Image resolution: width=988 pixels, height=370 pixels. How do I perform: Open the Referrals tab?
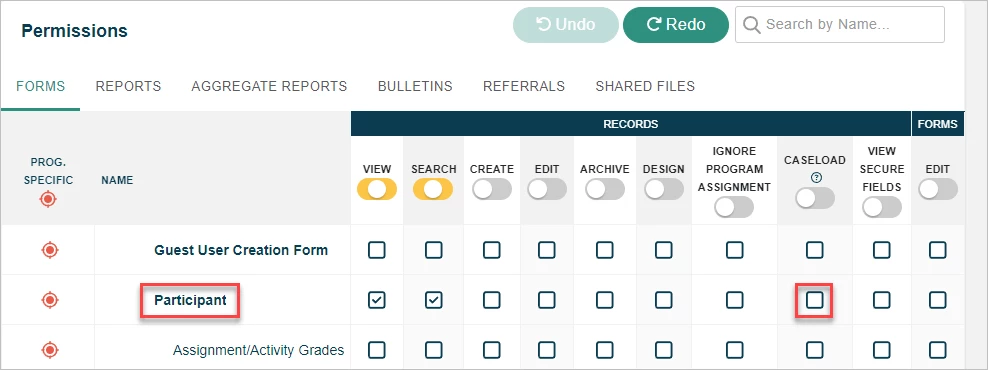coord(524,86)
